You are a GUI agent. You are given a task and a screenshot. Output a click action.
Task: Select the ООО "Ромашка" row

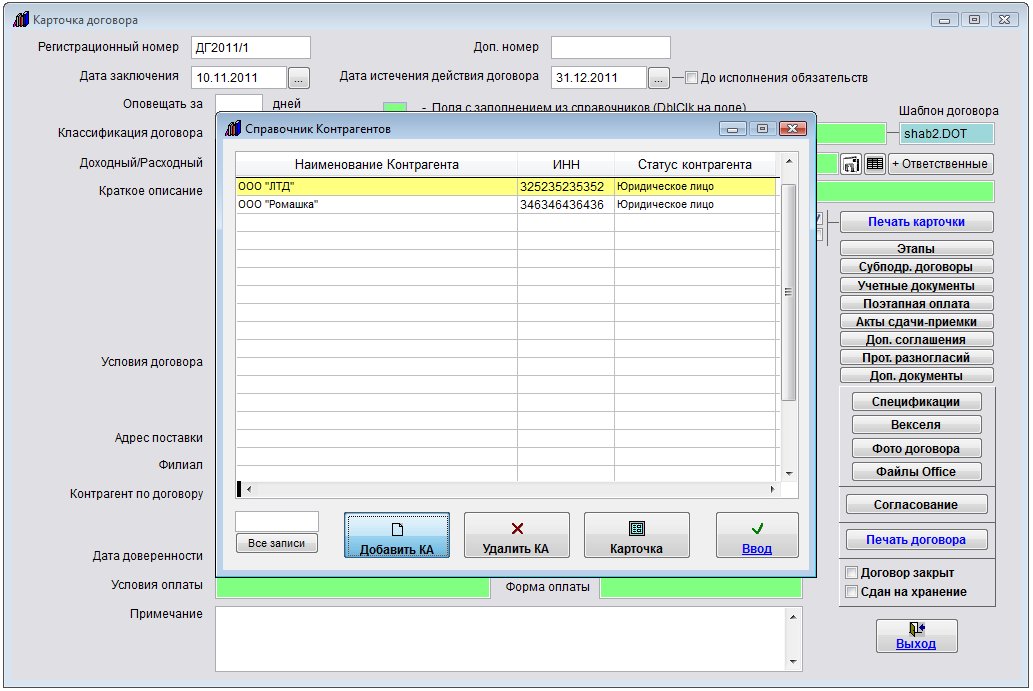506,204
